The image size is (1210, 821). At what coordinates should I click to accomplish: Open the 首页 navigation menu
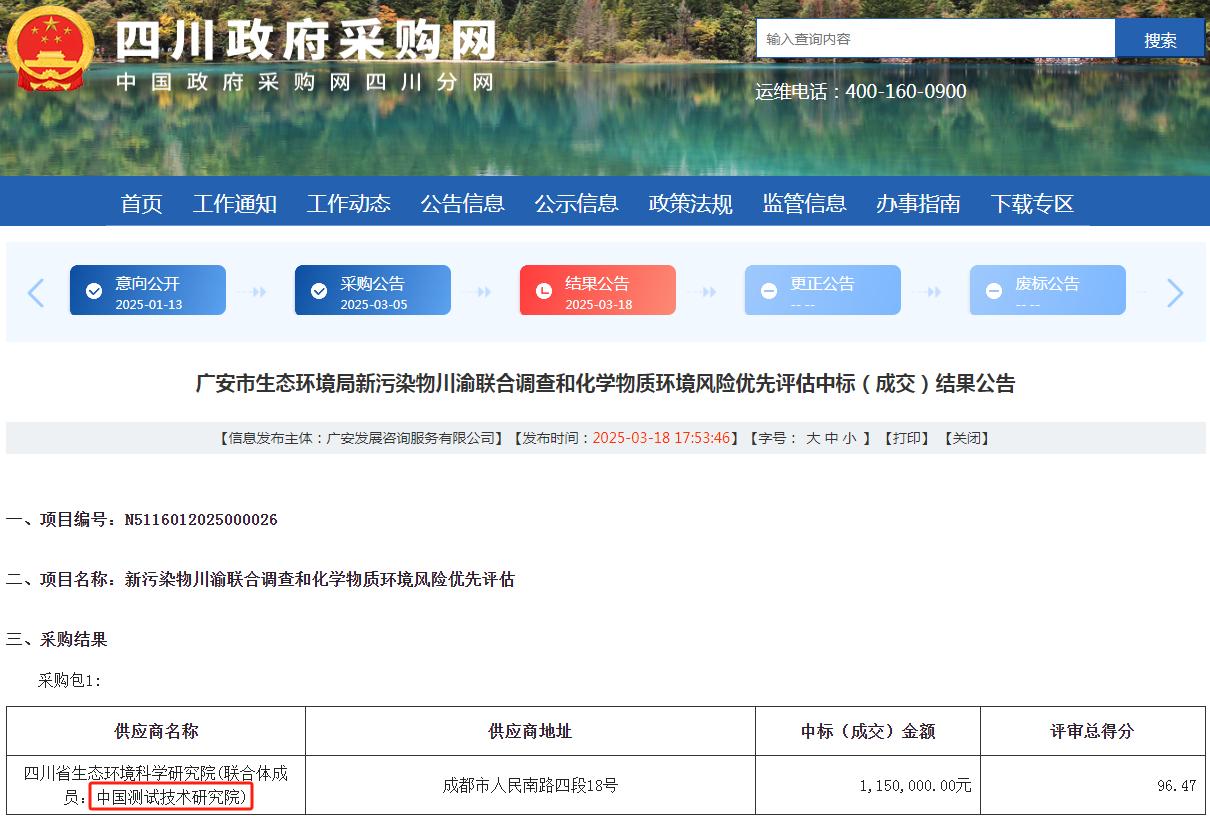[141, 204]
